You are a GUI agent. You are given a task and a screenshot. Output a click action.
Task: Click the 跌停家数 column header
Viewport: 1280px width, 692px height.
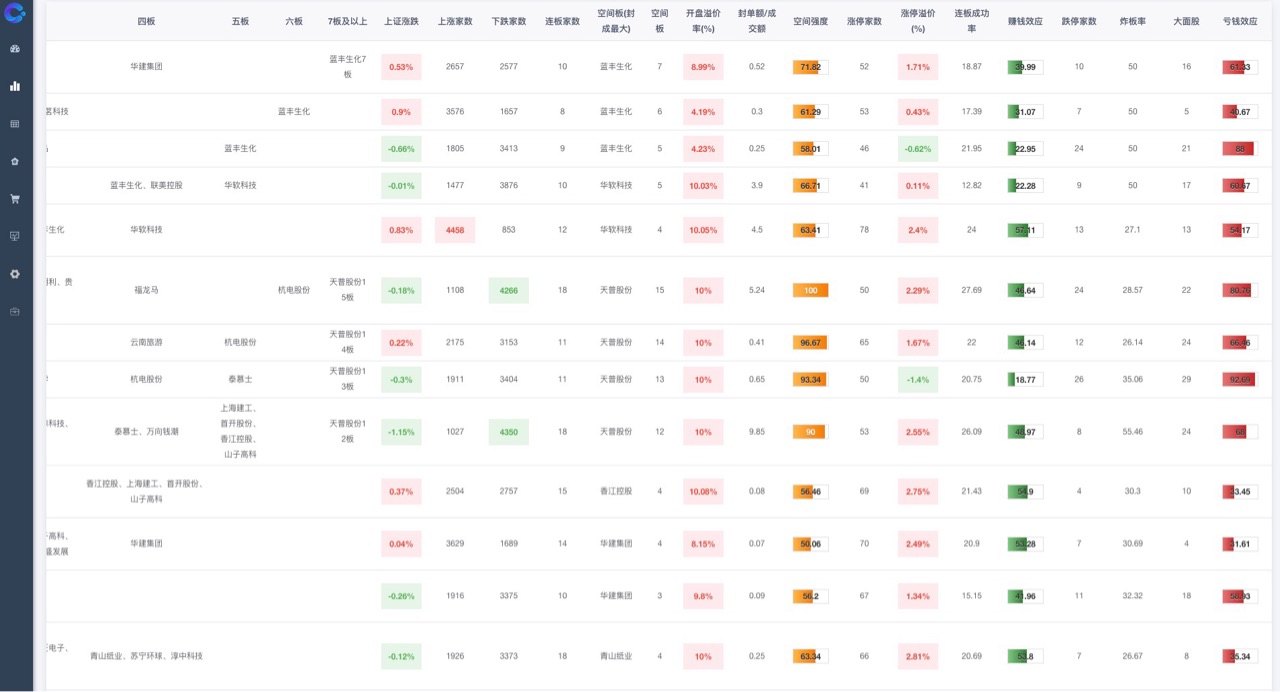click(1079, 21)
